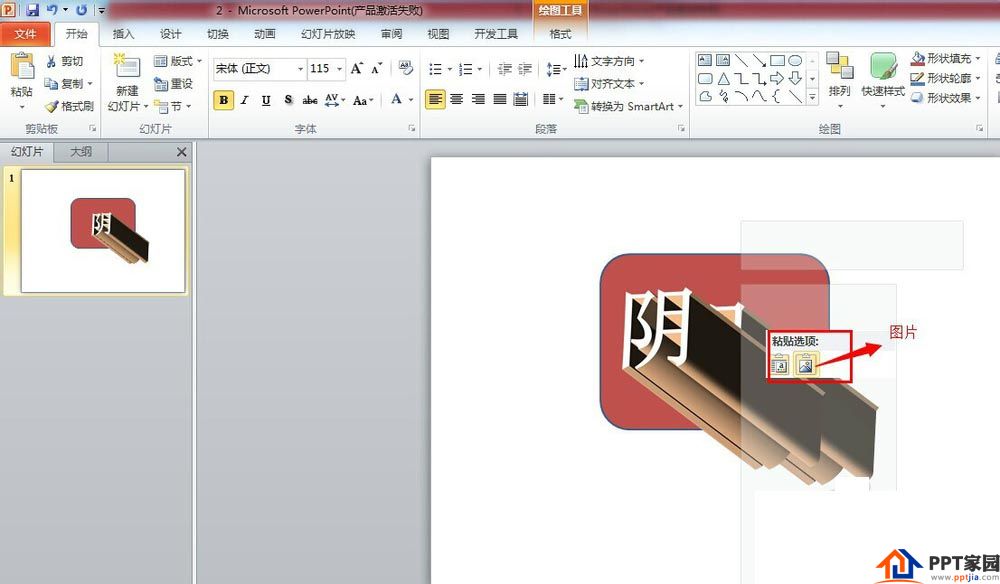Toggle italic formatting
Screen dimensions: 1000x584
point(244,100)
